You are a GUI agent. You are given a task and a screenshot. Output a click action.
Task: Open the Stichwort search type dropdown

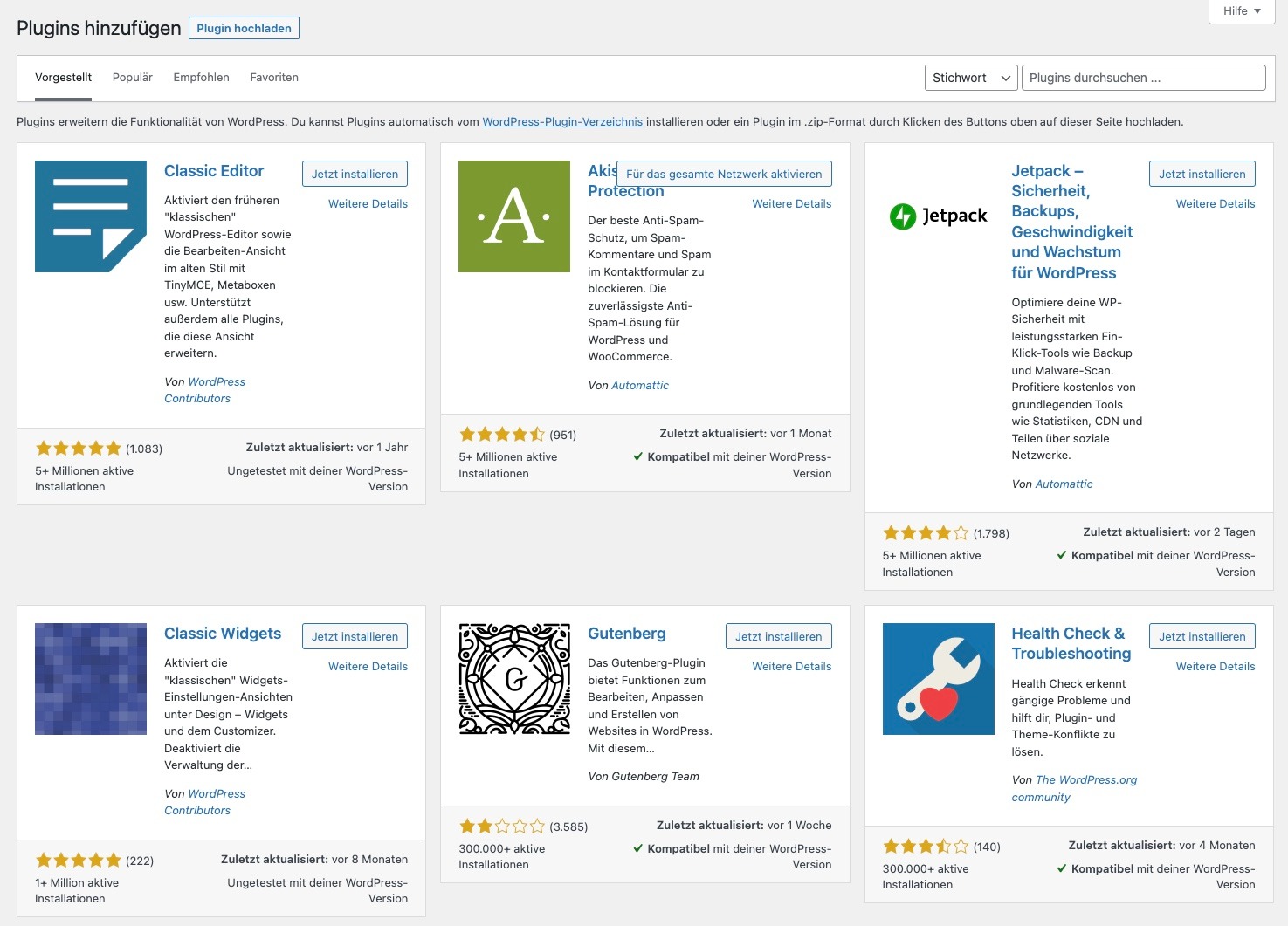(971, 78)
